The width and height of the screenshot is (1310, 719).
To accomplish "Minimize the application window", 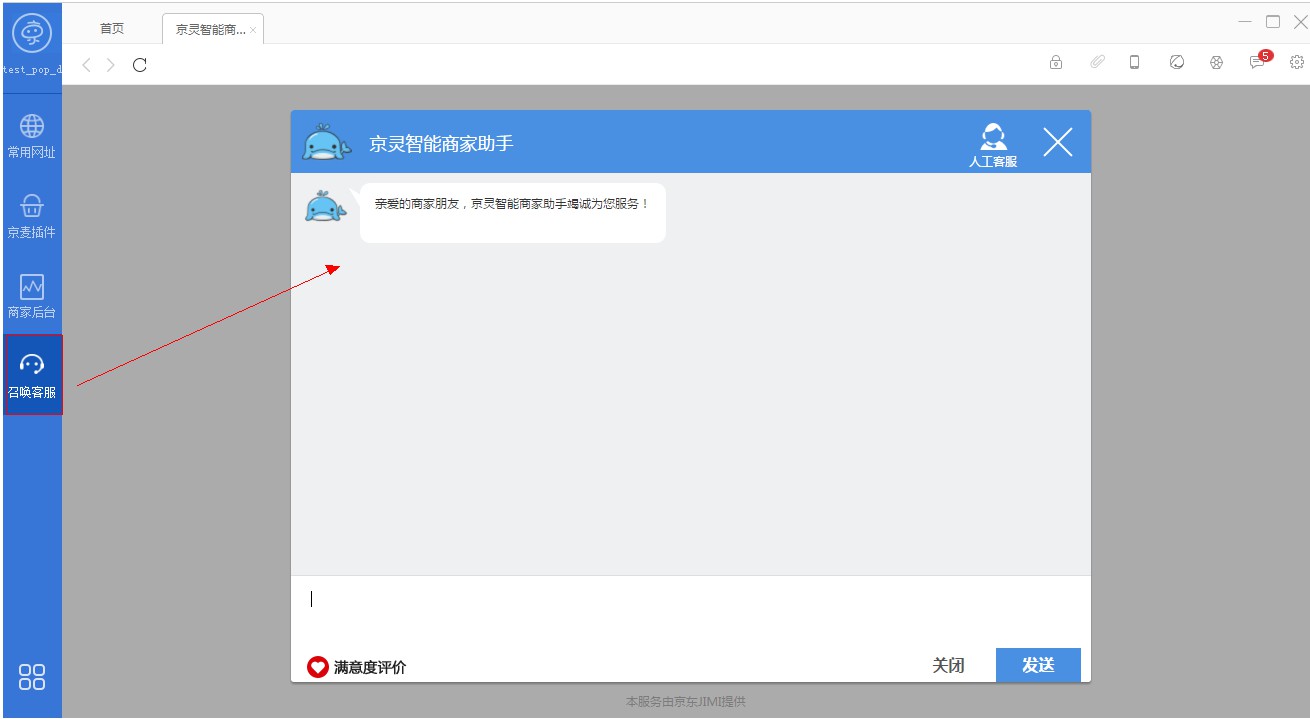I will pyautogui.click(x=1245, y=21).
